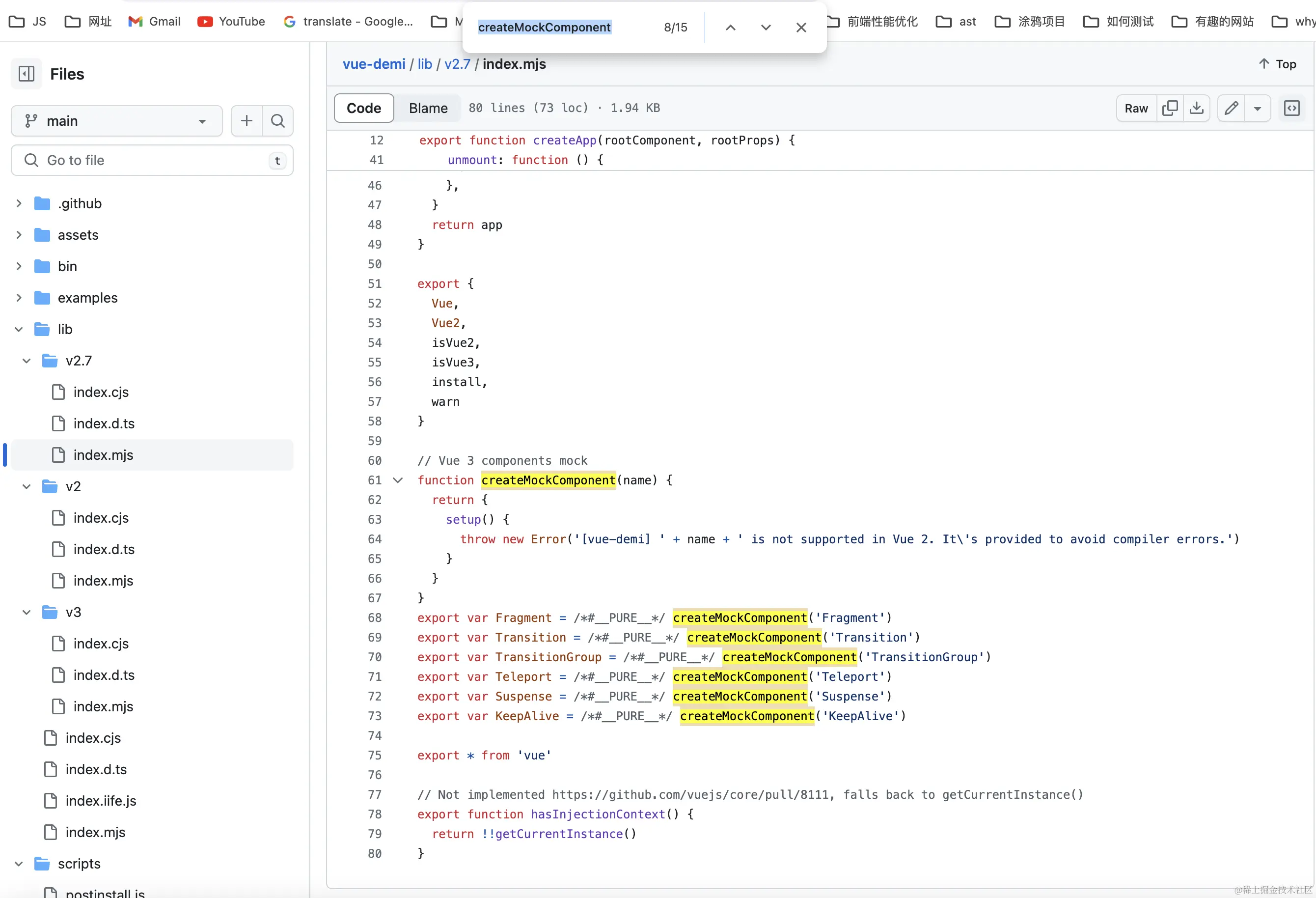
Task: Go to next find match
Action: tap(766, 27)
